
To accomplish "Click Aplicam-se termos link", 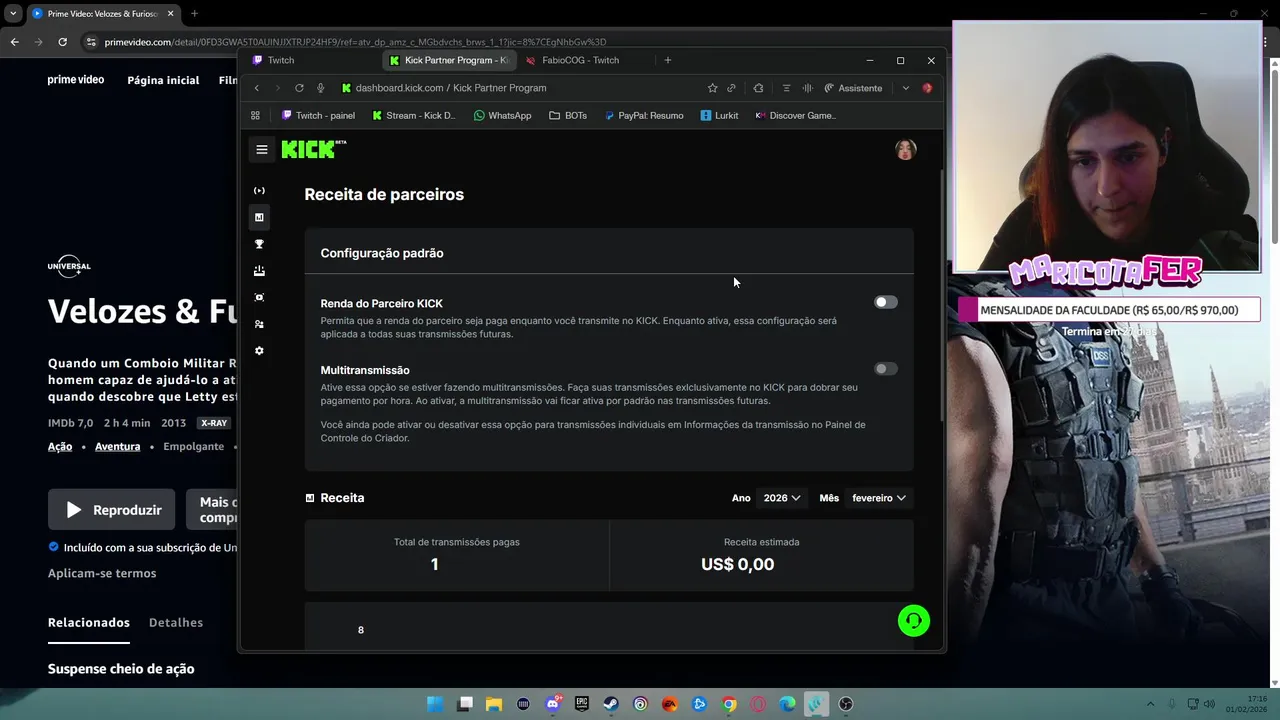I will [x=102, y=573].
